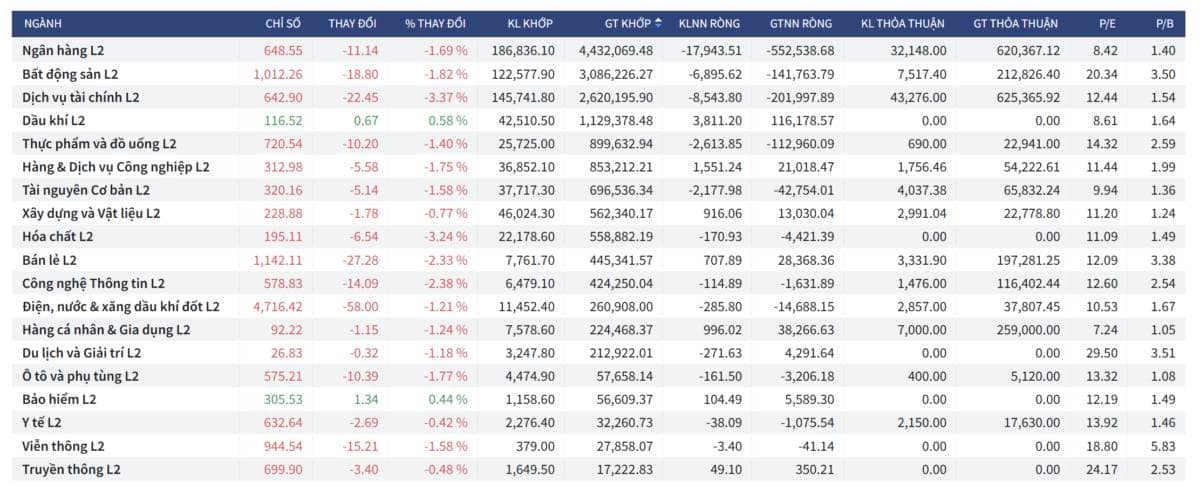Select Xây dựng và Vật liệu L2
The height and width of the screenshot is (495, 1200).
[91, 213]
